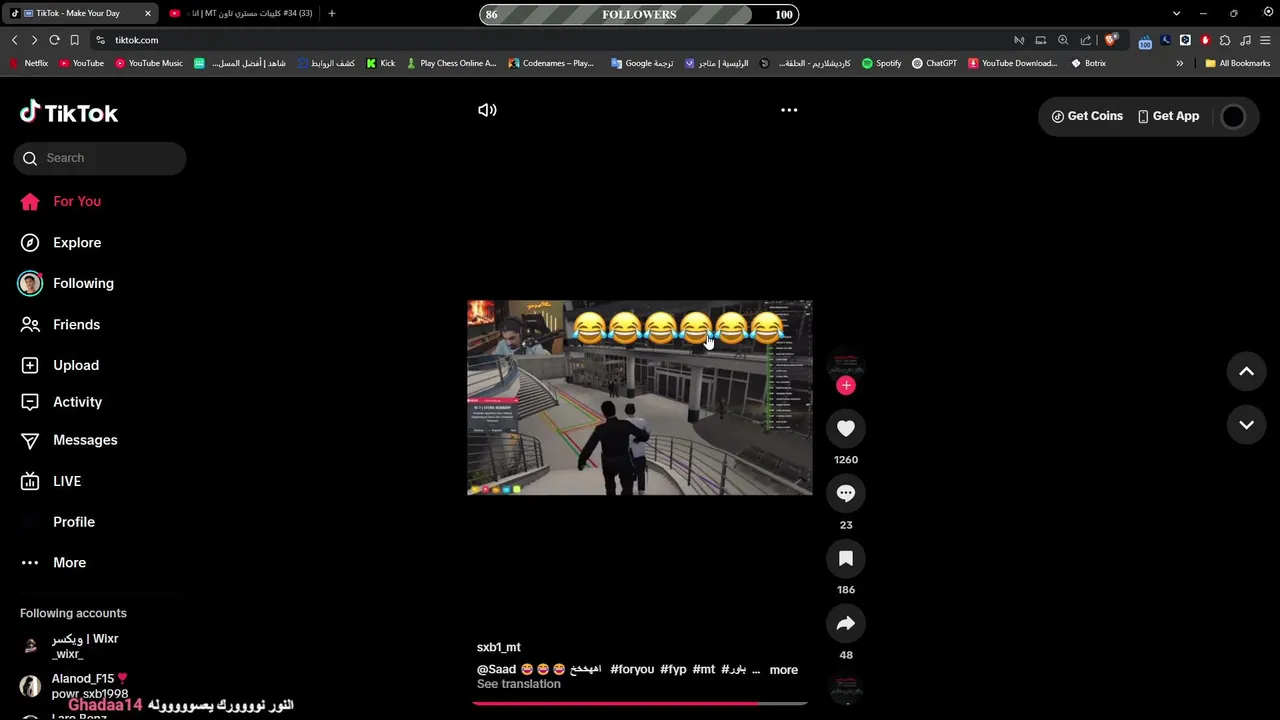
Task: Like the video with the heart icon
Action: tap(846, 428)
